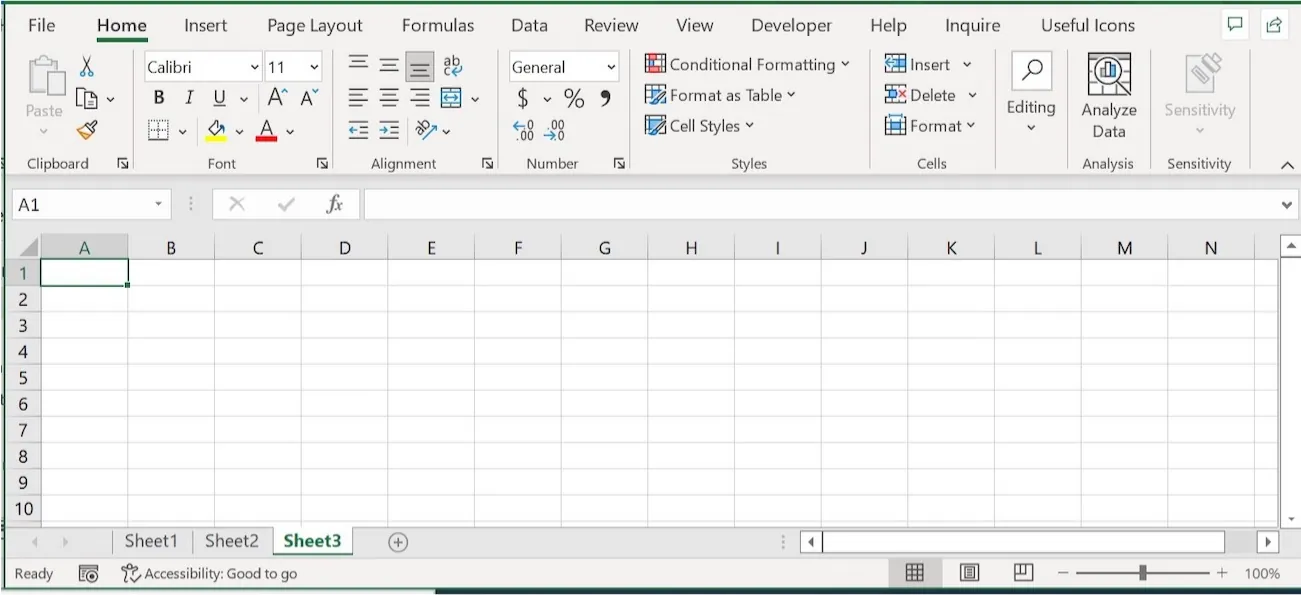
Task: Open the Developer tab
Action: pos(791,25)
